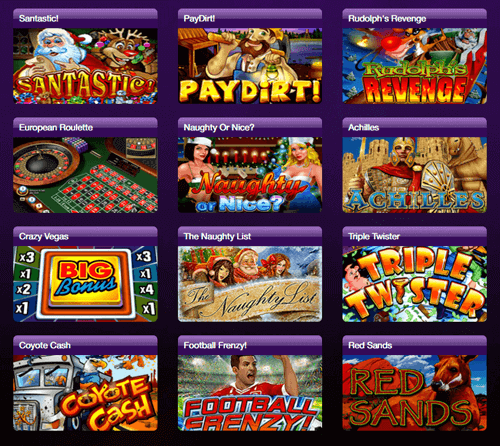Select the Crazy Vegas title label
This screenshot has width=500, height=446.
(x=44, y=237)
